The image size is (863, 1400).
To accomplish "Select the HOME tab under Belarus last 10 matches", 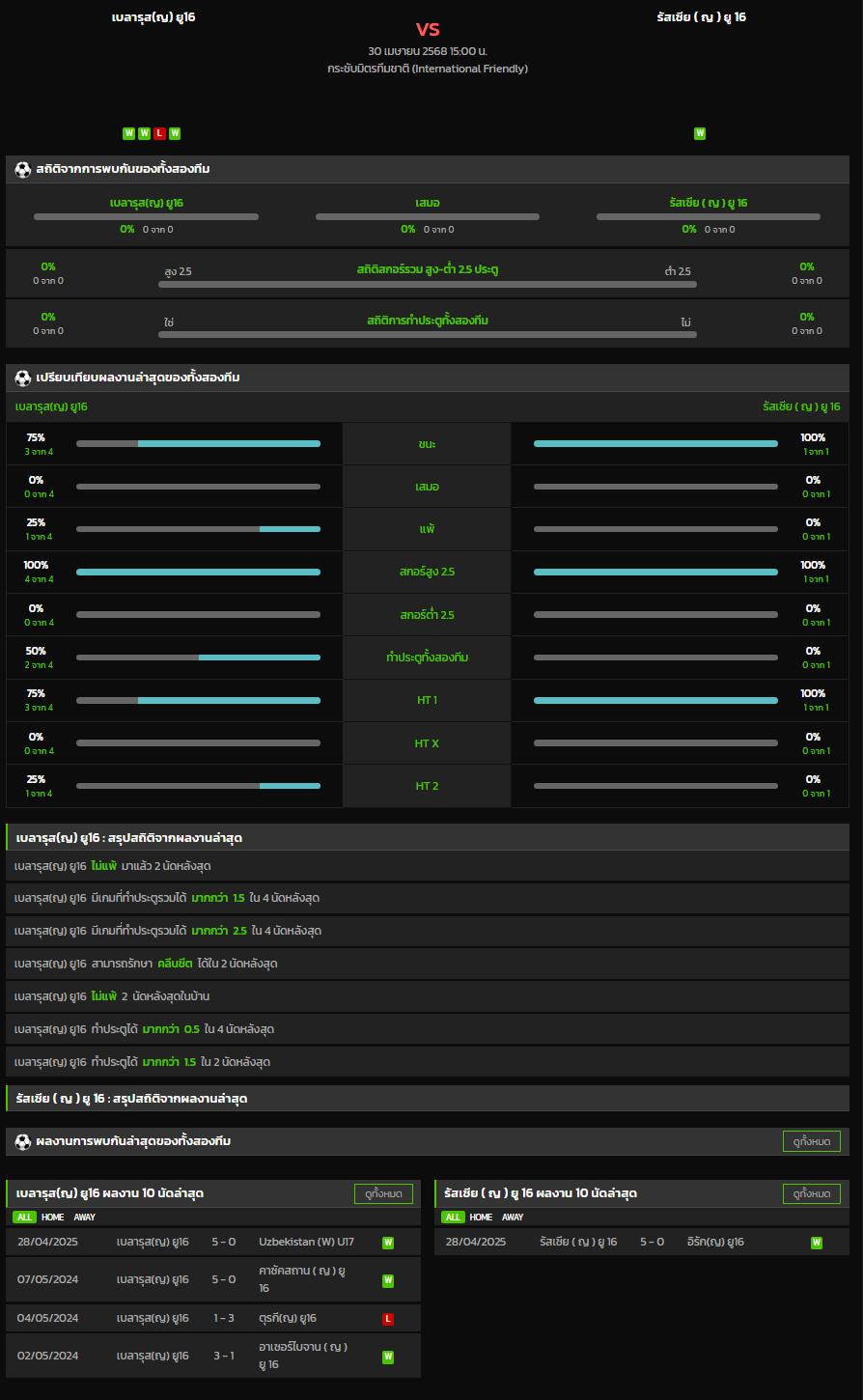I will [x=52, y=1218].
